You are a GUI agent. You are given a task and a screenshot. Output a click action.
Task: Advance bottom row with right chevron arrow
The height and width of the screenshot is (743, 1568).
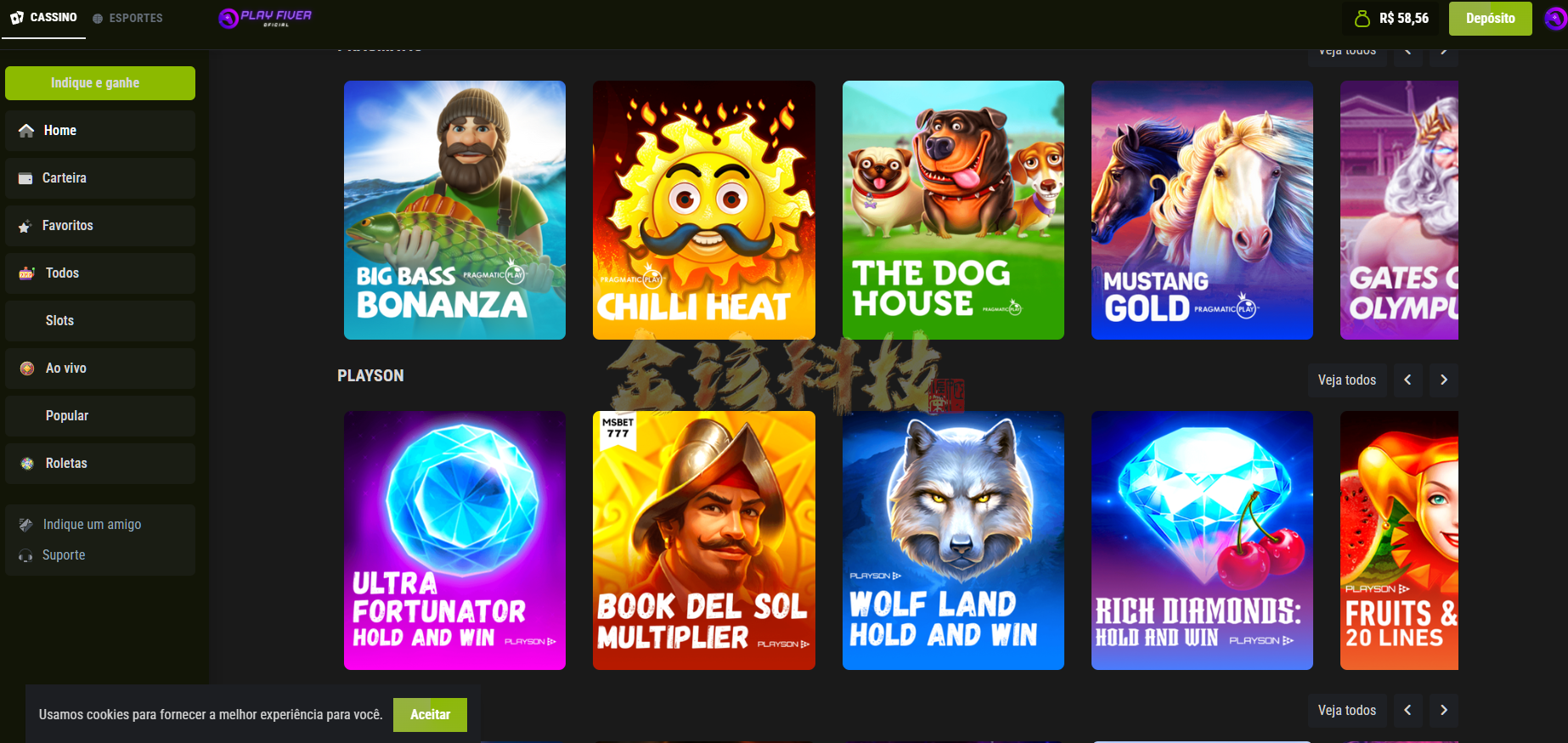[1444, 710]
